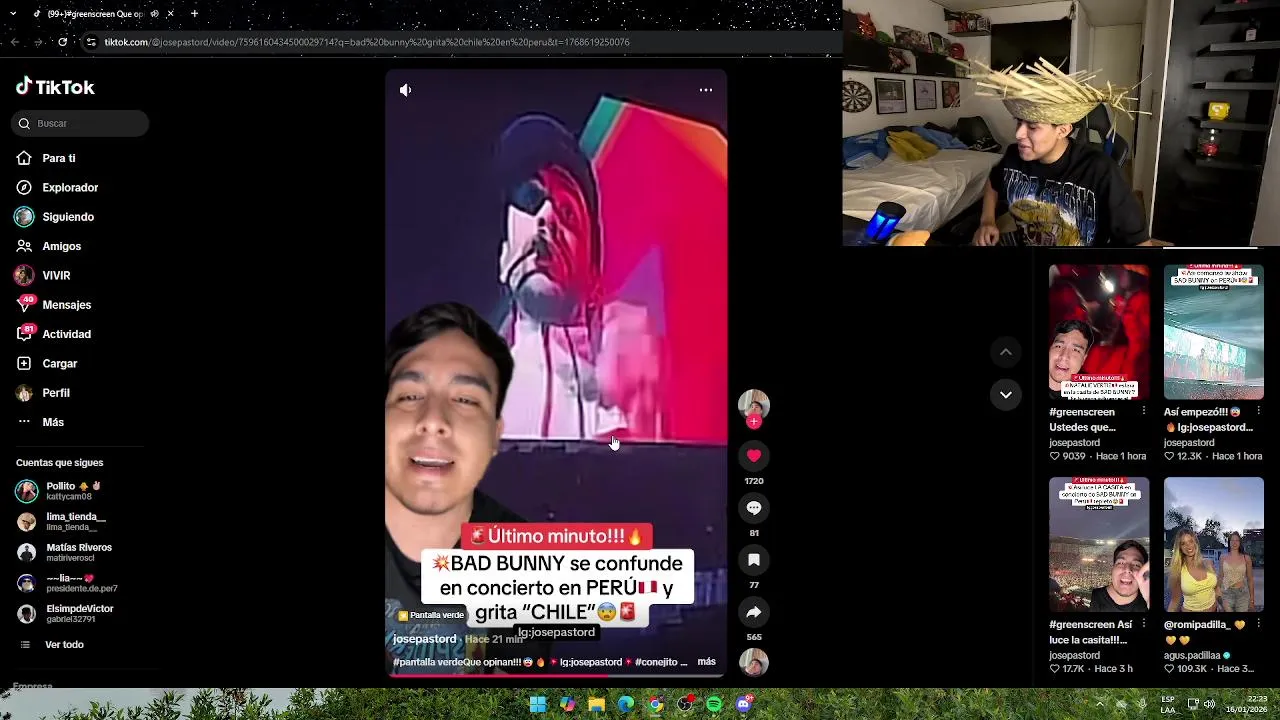The image size is (1280, 720).
Task: Seek on the video progress bar
Action: [556, 675]
